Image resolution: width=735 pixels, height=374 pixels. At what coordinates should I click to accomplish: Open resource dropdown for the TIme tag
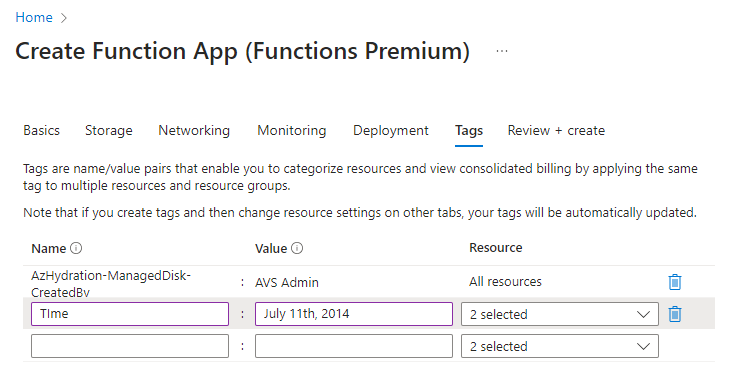coord(560,314)
